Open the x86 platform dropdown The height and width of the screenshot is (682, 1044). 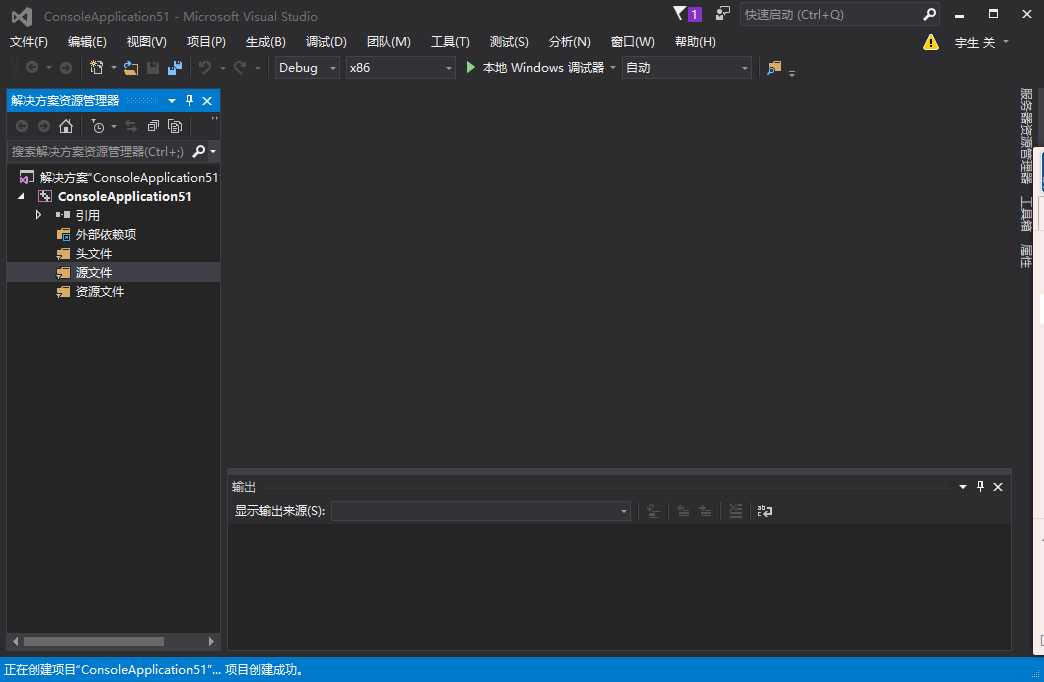click(x=400, y=67)
